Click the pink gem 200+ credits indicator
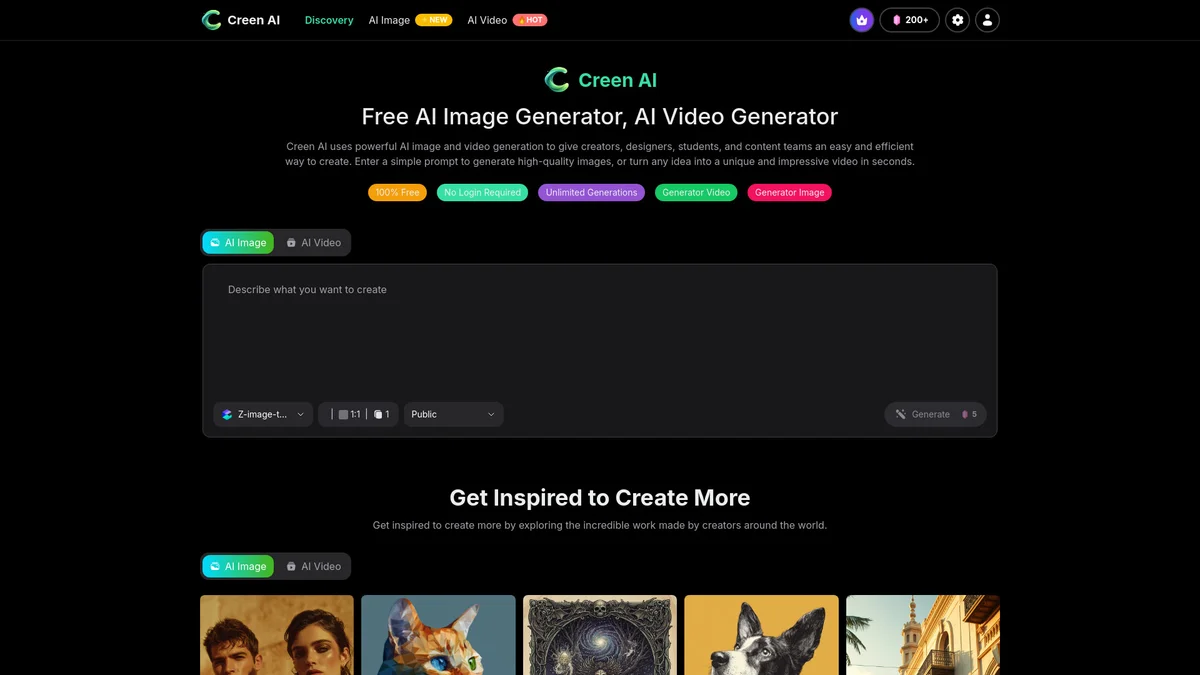 click(908, 19)
